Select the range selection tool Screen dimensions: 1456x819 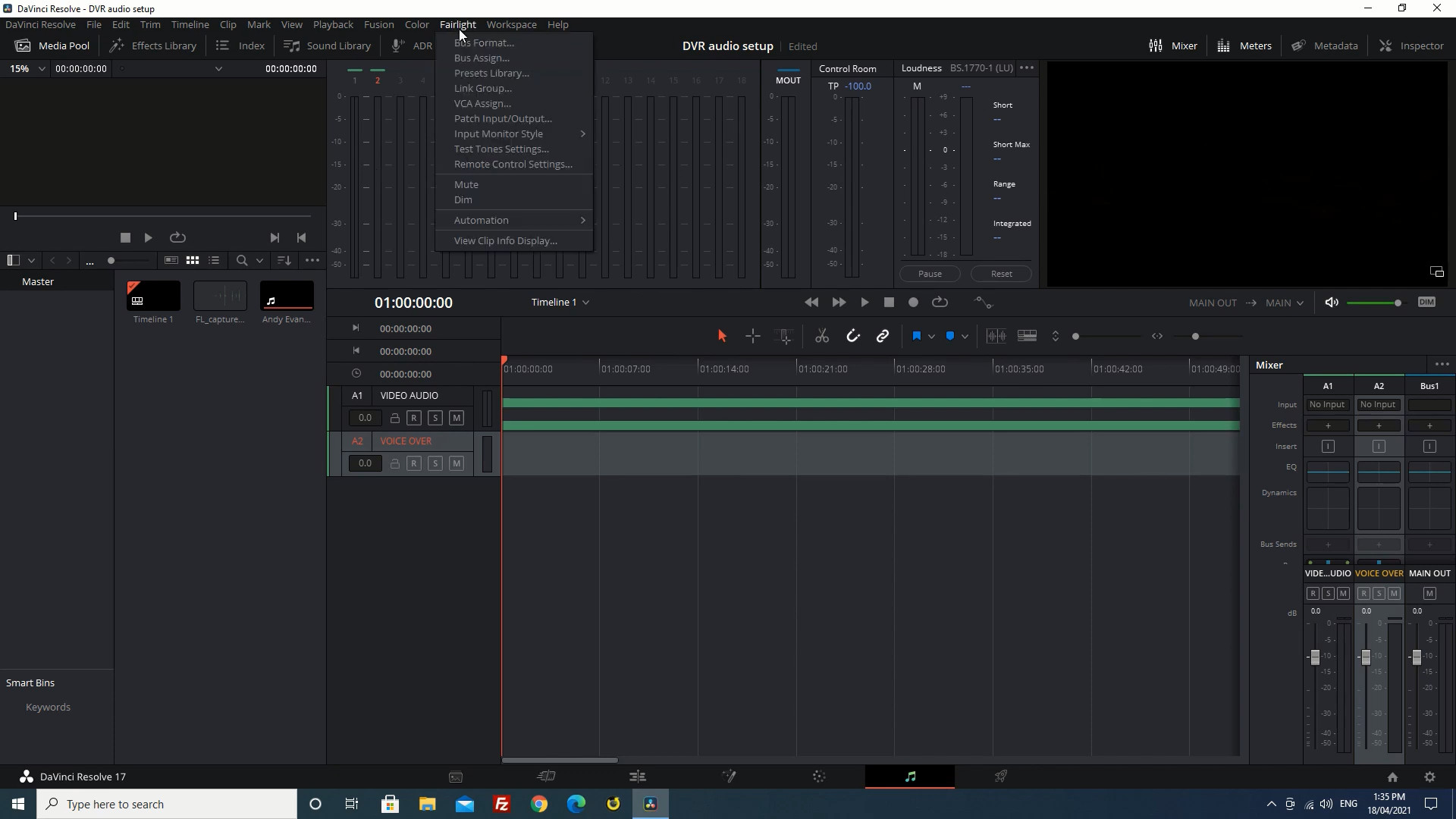[x=753, y=336]
